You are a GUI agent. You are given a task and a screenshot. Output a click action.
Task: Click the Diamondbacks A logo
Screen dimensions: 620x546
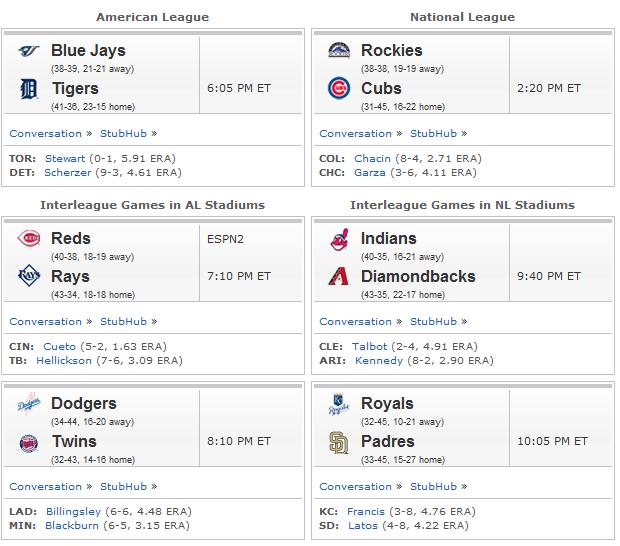pyautogui.click(x=339, y=276)
